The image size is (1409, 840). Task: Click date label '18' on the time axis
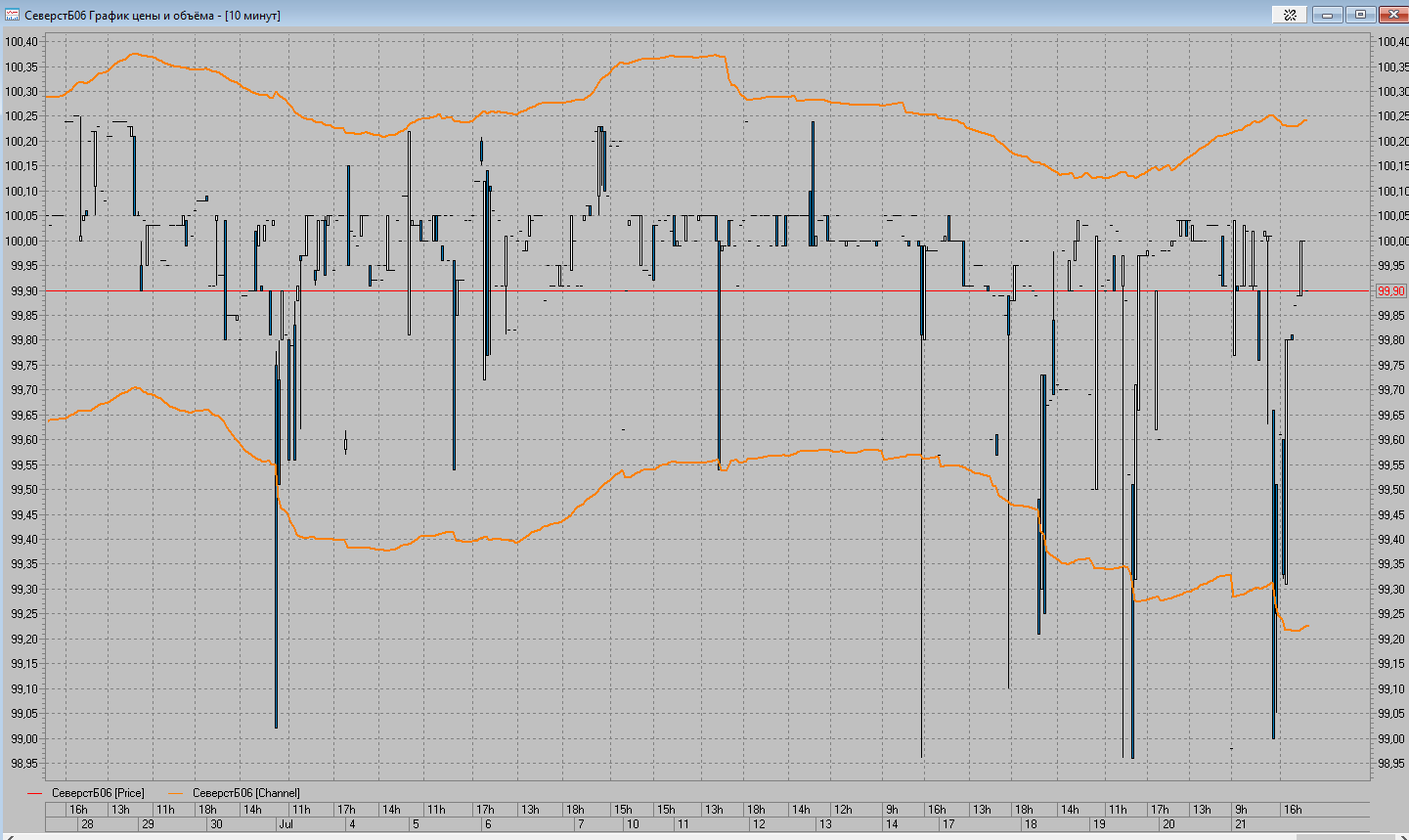click(1031, 824)
